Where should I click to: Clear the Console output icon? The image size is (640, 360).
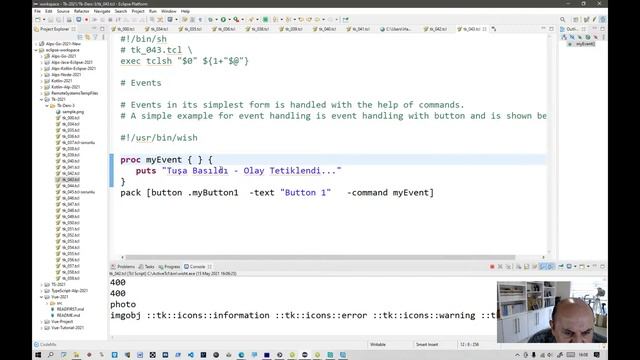518,267
